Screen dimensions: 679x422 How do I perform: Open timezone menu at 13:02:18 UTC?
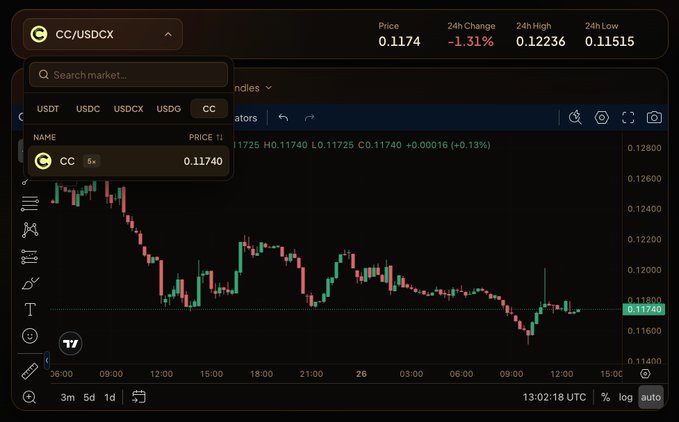pyautogui.click(x=554, y=397)
